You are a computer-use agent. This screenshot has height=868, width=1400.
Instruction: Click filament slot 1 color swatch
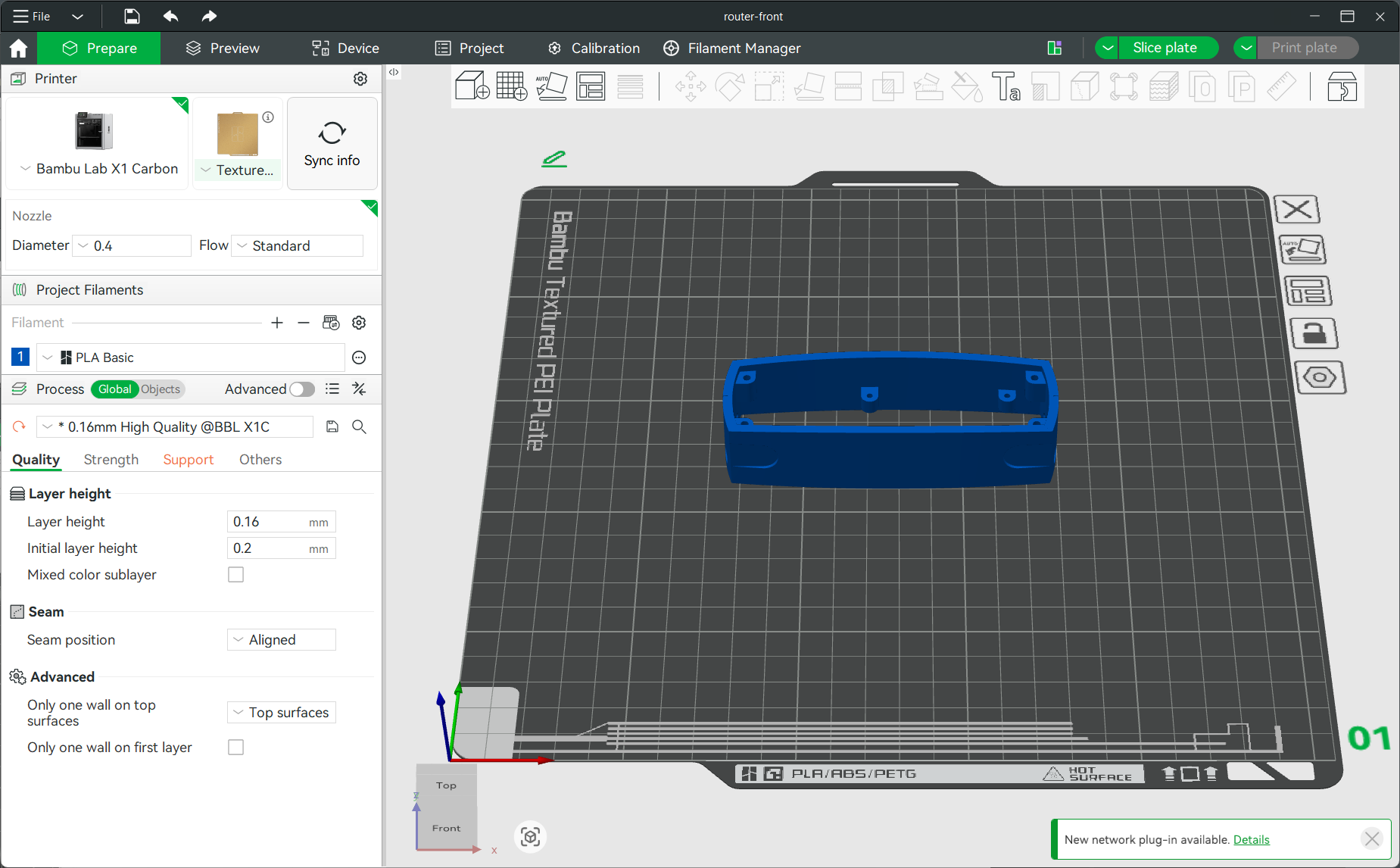click(x=20, y=357)
